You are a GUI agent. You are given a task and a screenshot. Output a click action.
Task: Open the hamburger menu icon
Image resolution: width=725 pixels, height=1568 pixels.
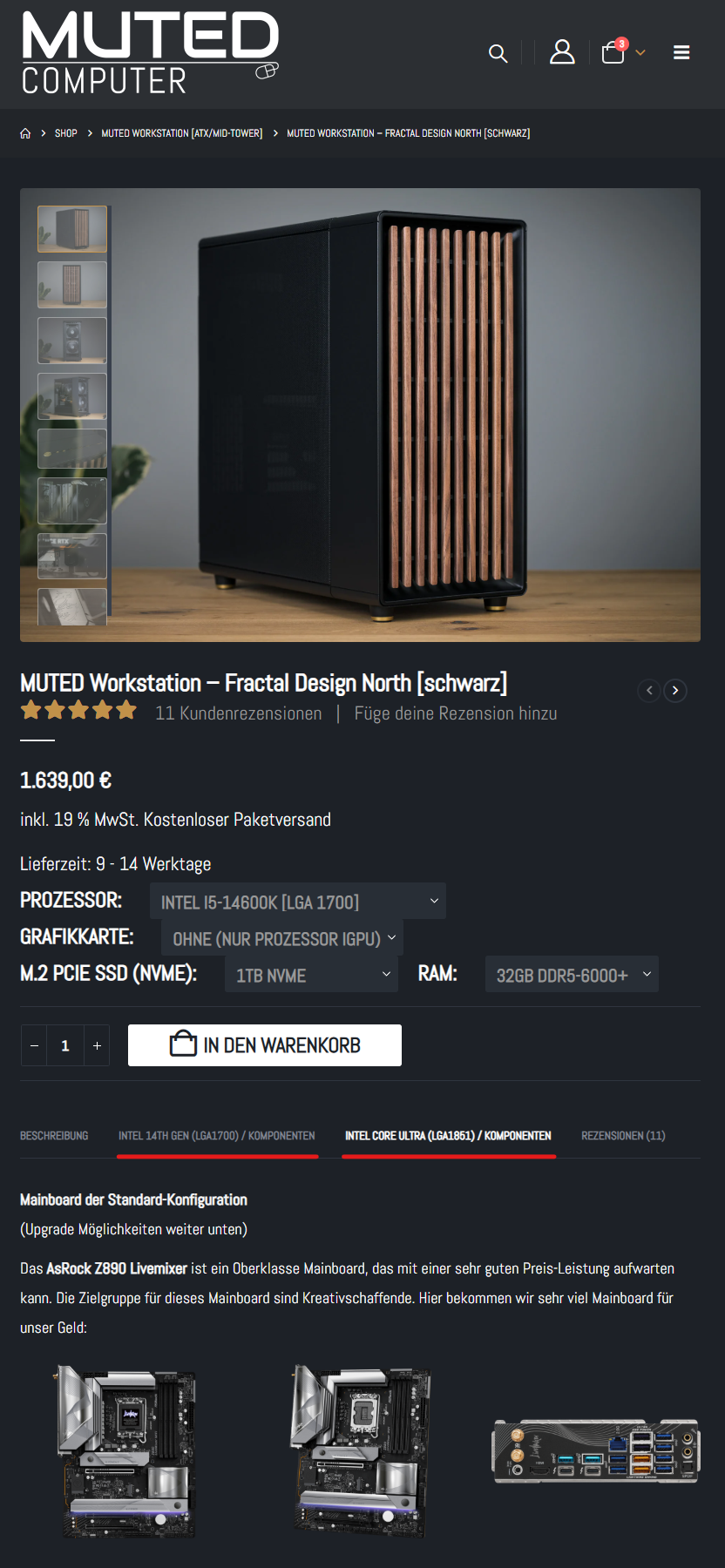pos(681,52)
